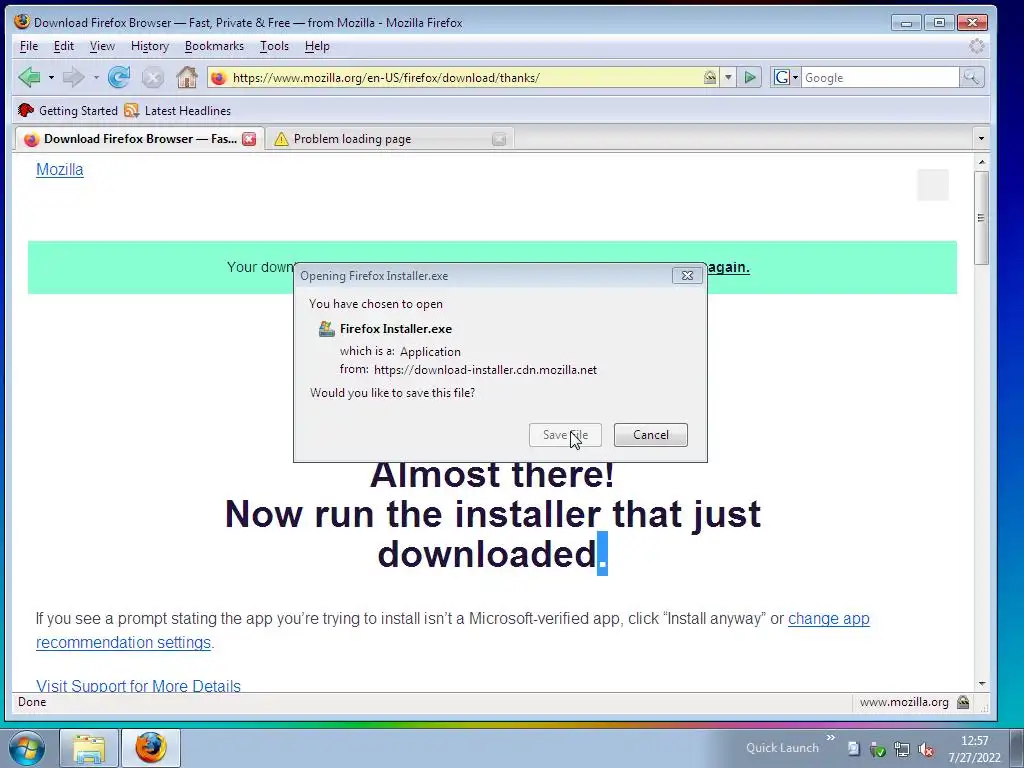
Task: Open the search engine selector dropdown
Action: click(x=786, y=78)
